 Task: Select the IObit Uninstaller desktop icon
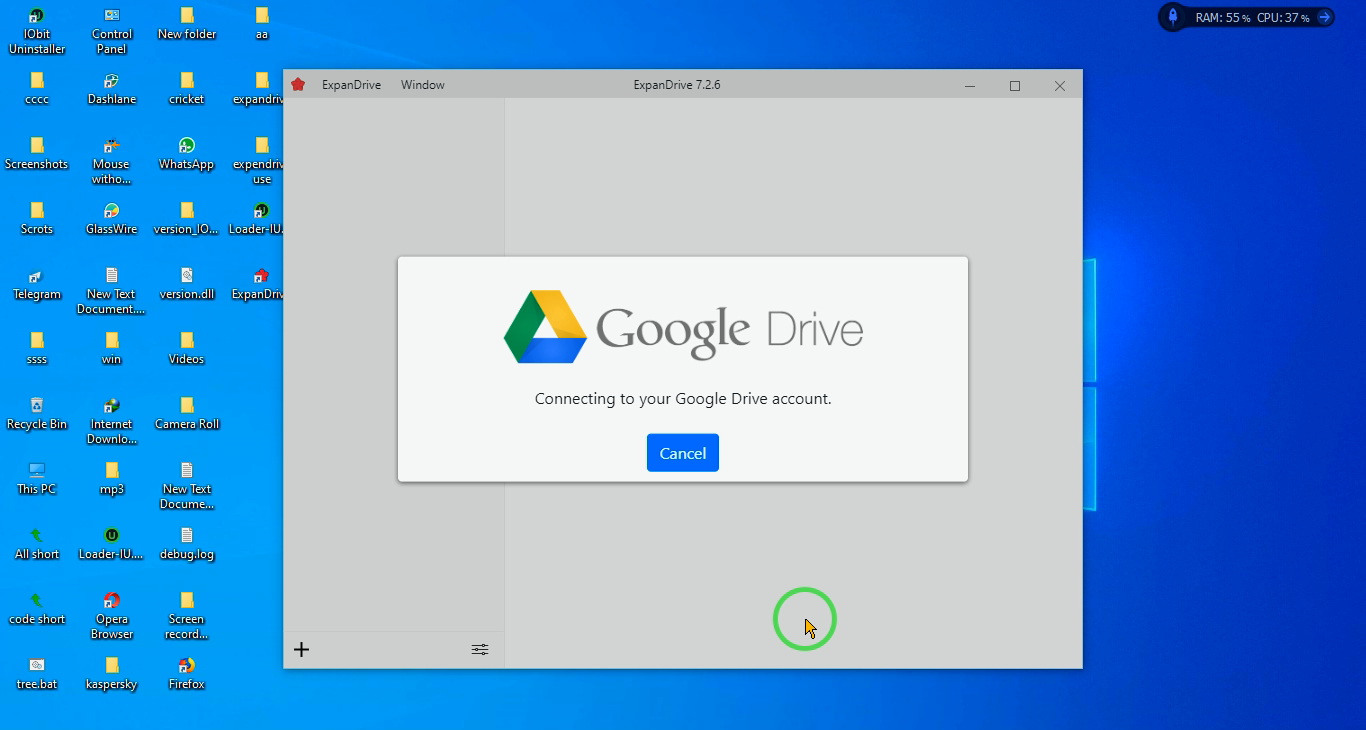tap(37, 31)
